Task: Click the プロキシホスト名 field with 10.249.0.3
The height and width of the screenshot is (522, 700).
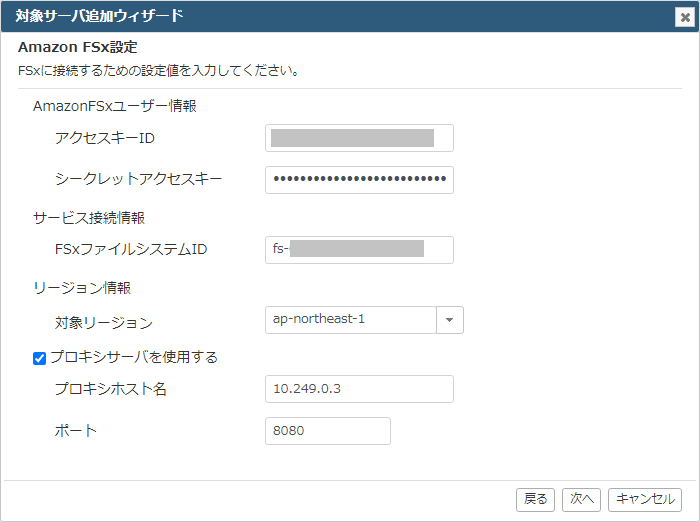Action: 359,389
